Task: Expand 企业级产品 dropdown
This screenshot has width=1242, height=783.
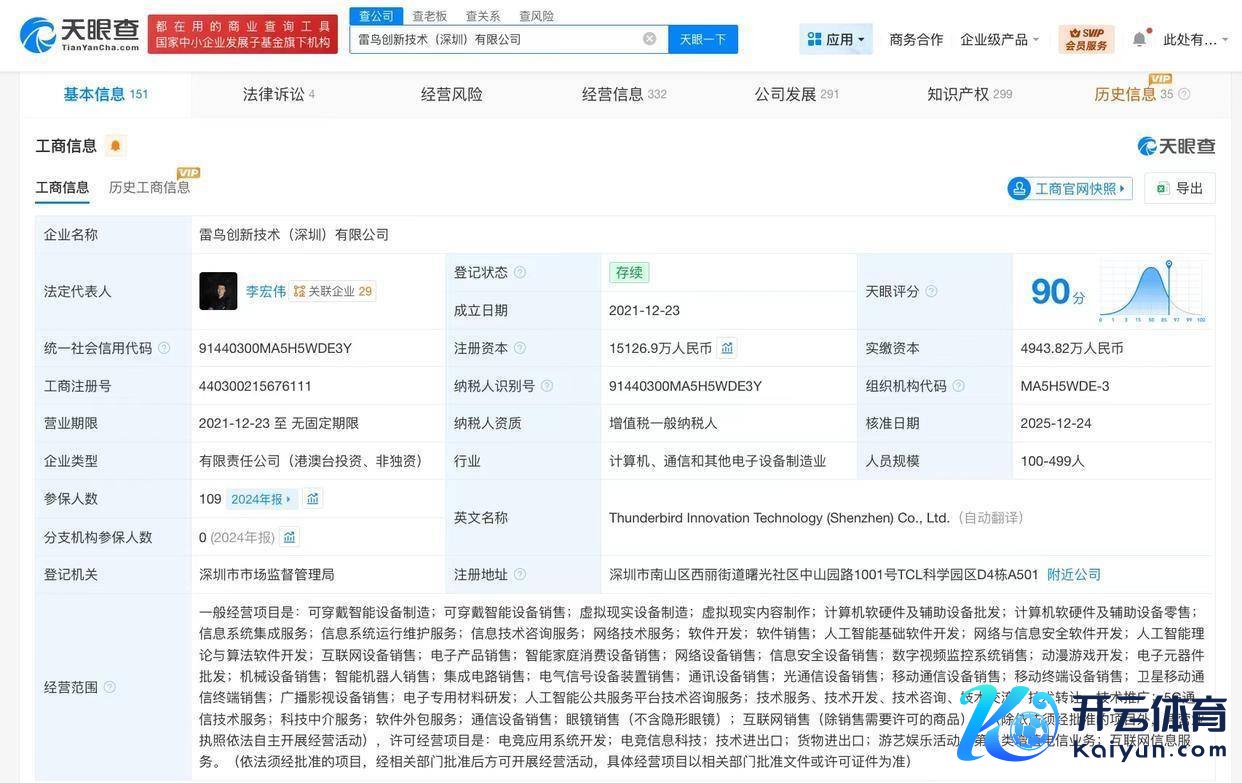Action: coord(999,39)
